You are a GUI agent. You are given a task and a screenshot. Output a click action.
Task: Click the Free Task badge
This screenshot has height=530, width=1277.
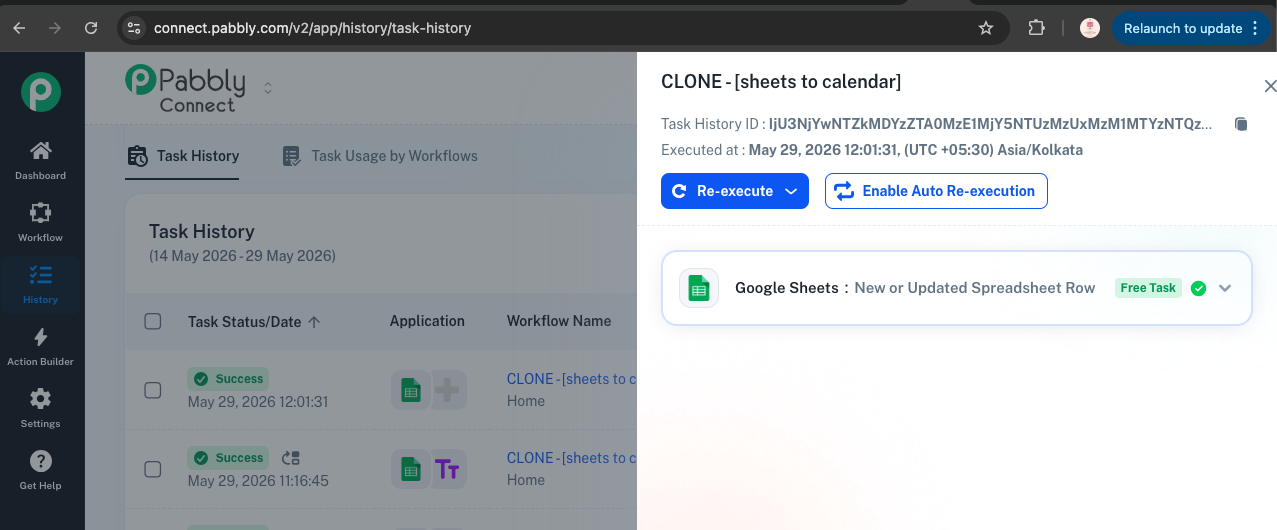point(1148,288)
